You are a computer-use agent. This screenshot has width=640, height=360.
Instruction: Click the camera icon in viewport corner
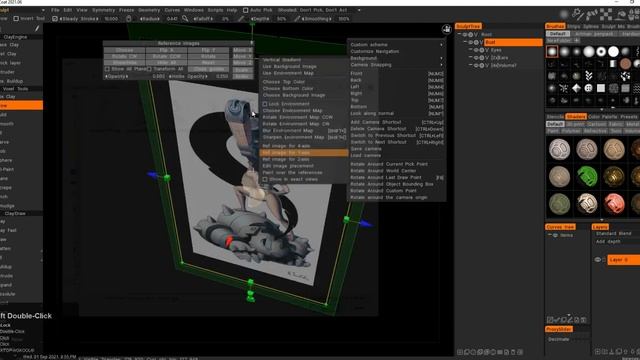[x=447, y=29]
